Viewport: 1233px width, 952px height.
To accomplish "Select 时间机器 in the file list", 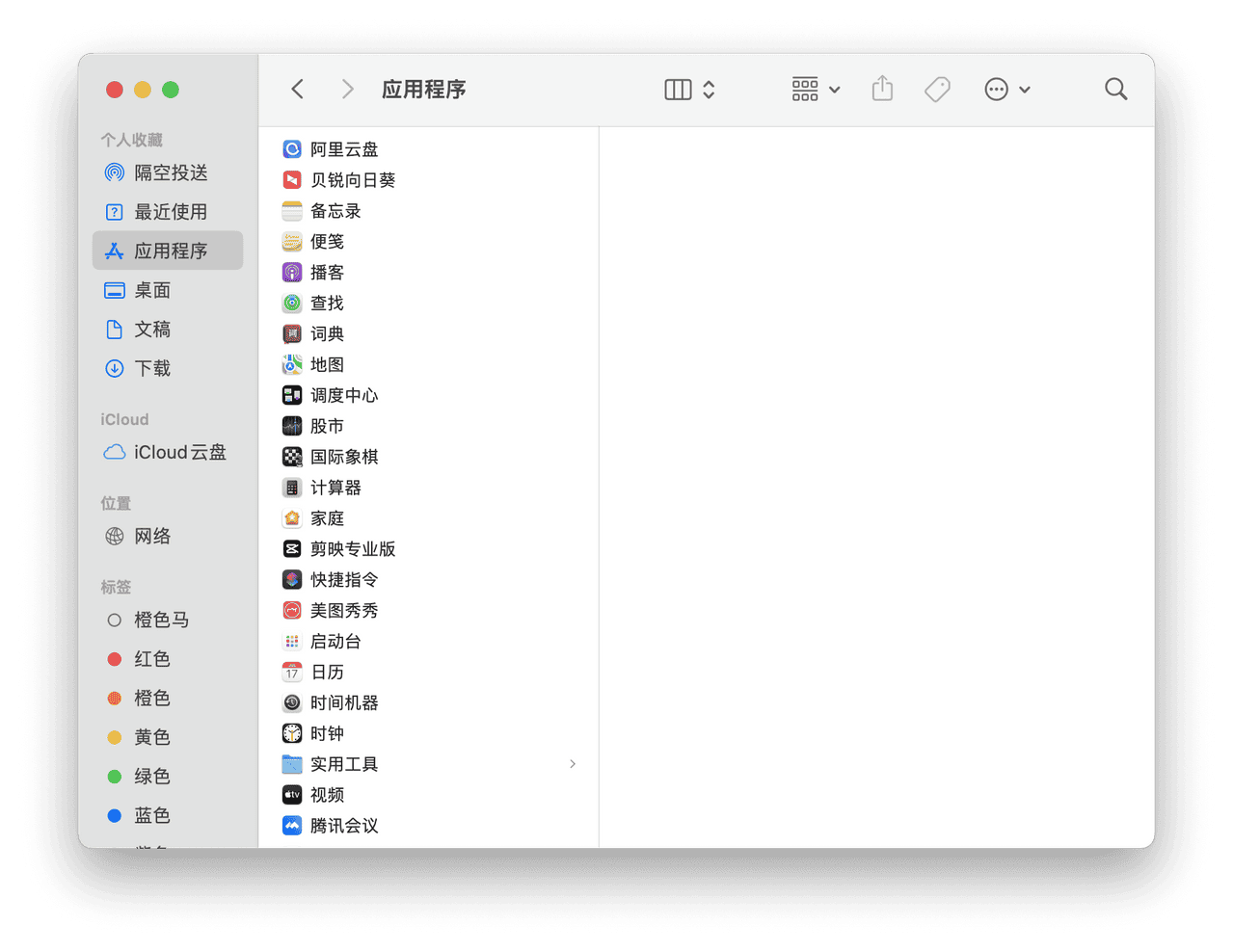I will tap(344, 702).
